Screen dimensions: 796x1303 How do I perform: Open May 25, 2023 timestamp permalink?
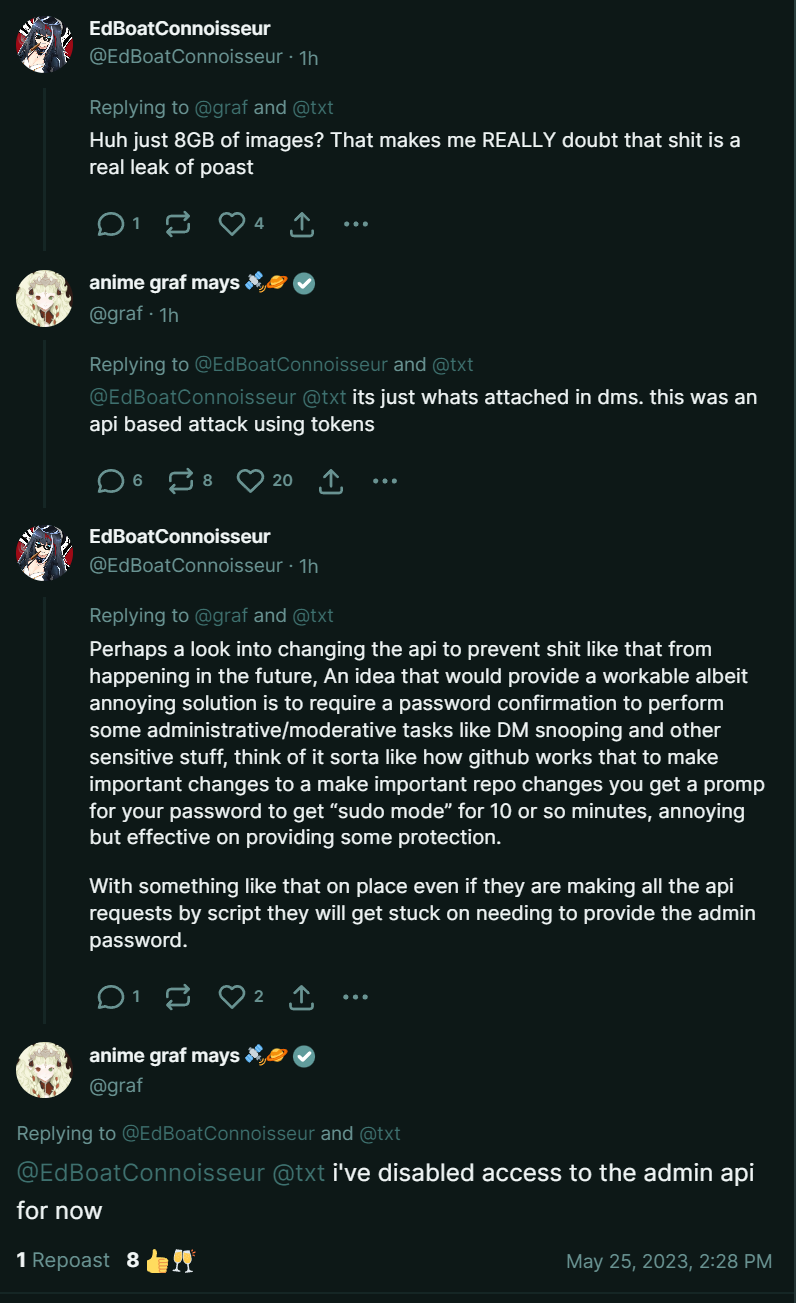(669, 1261)
